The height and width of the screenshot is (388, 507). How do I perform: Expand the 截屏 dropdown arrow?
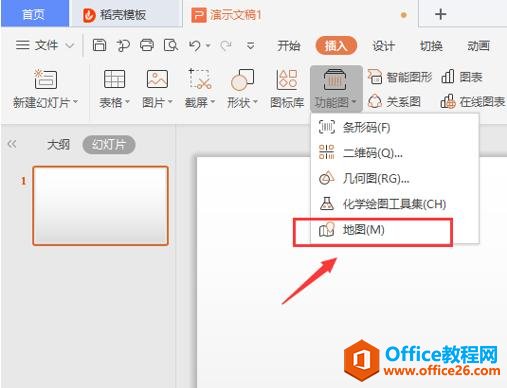click(212, 101)
